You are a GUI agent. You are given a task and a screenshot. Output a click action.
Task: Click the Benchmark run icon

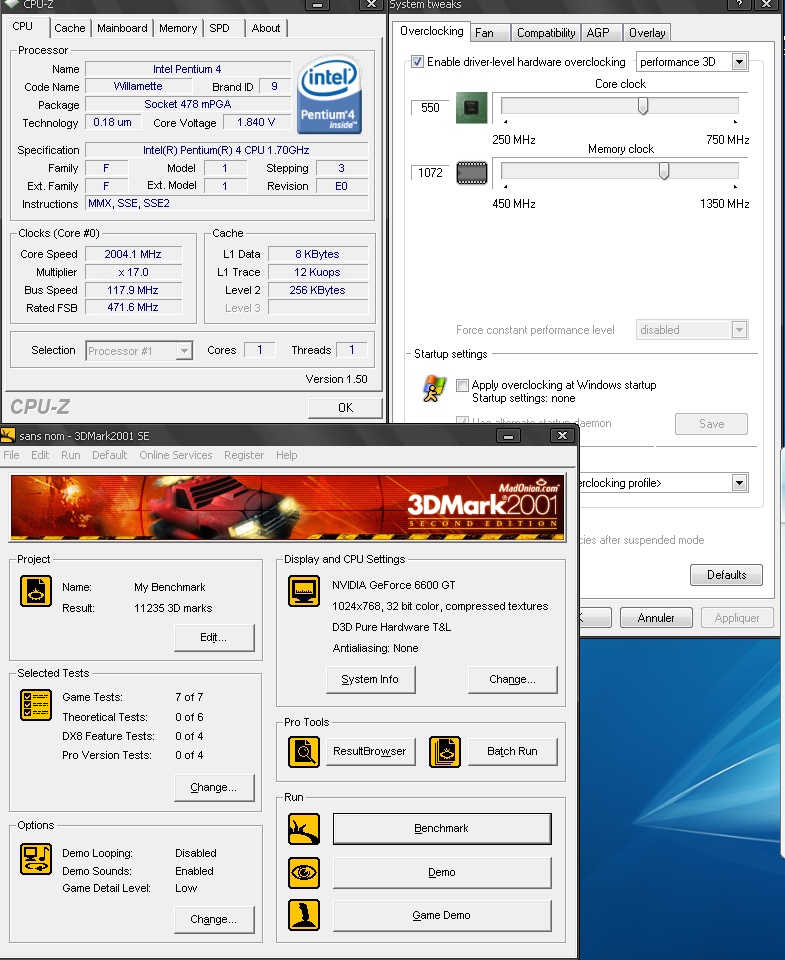(x=304, y=829)
